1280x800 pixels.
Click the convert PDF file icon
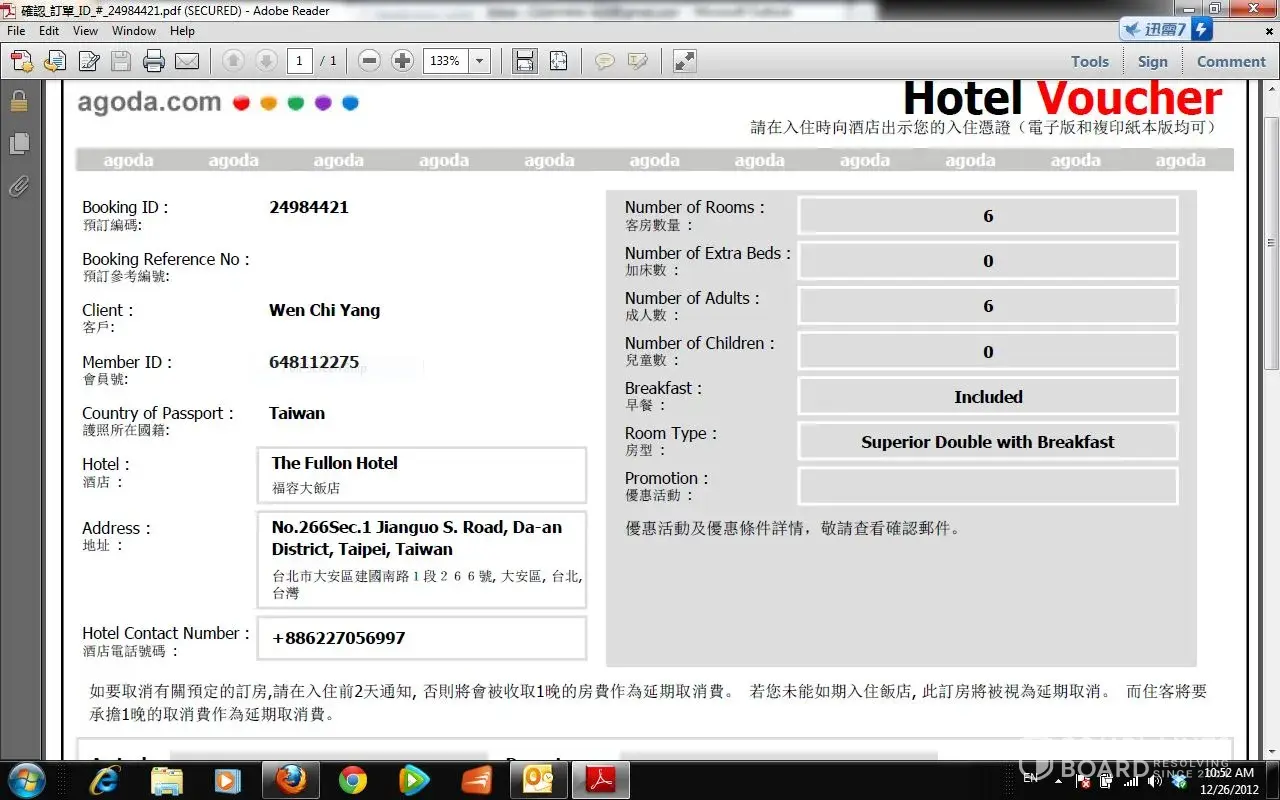pos(55,61)
